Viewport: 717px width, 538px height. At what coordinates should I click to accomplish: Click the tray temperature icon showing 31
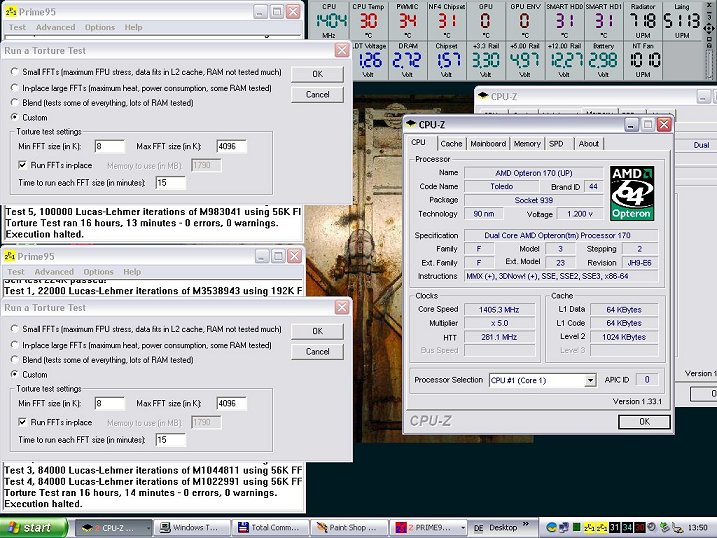[x=614, y=527]
